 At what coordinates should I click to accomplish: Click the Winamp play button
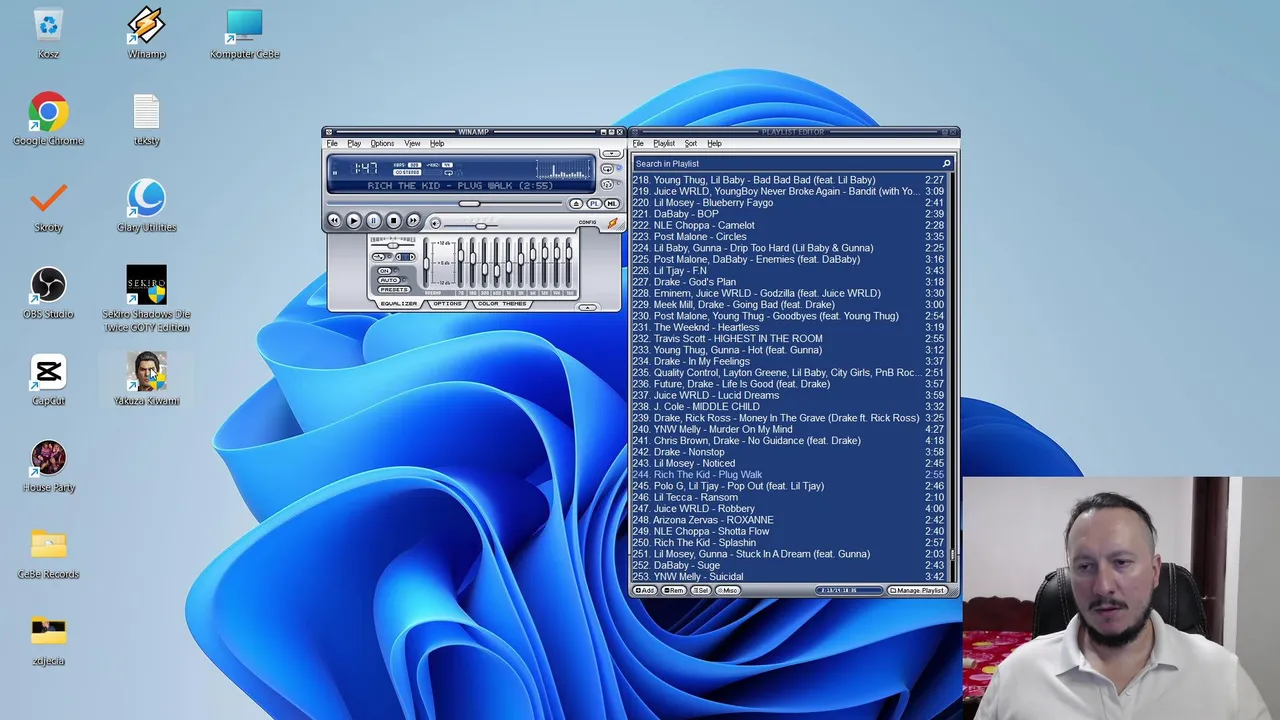(354, 220)
